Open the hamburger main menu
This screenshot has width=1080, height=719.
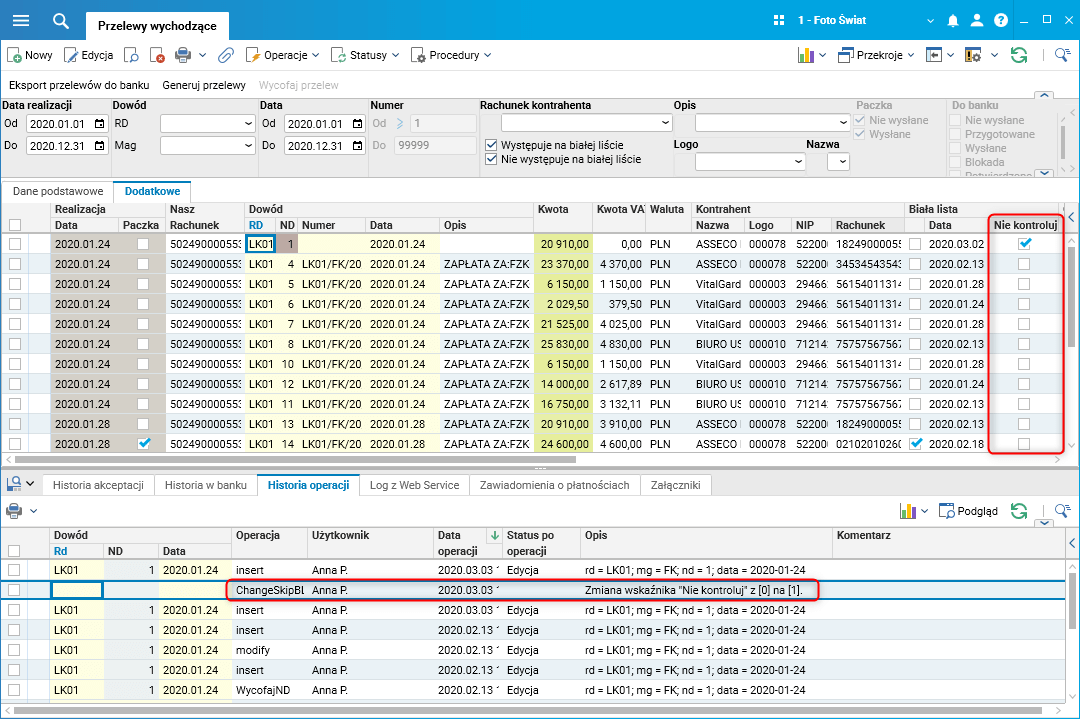coord(20,20)
